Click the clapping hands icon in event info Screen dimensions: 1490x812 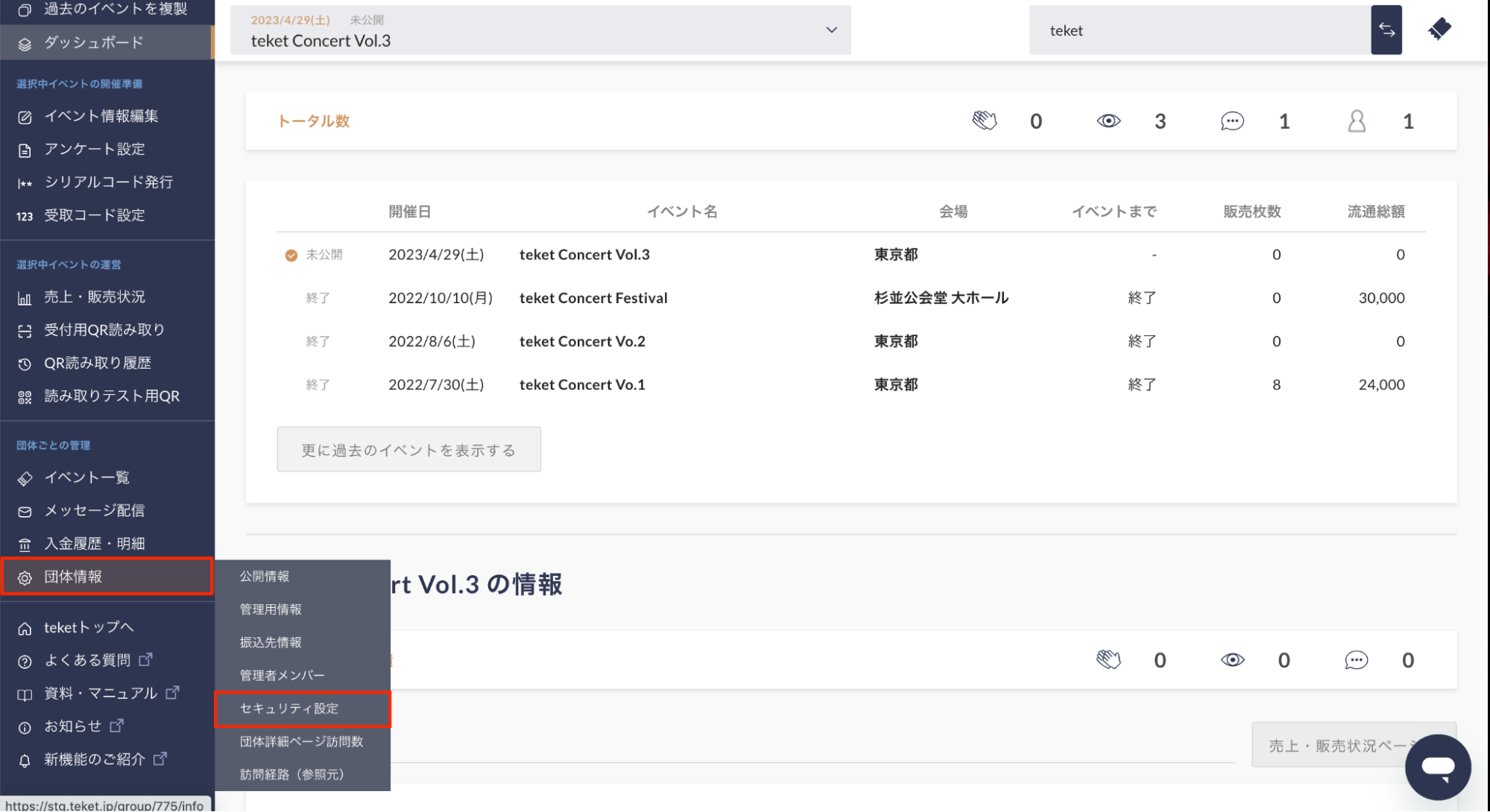pos(1108,660)
